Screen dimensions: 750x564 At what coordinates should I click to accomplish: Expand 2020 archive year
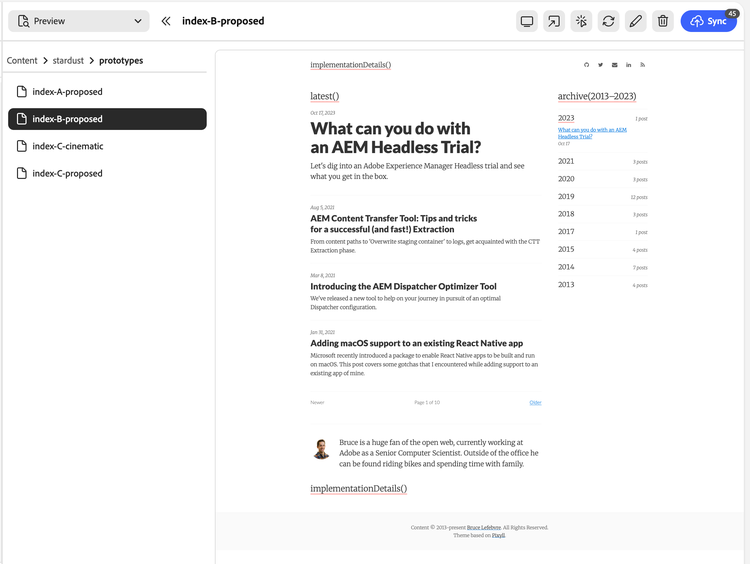566,179
